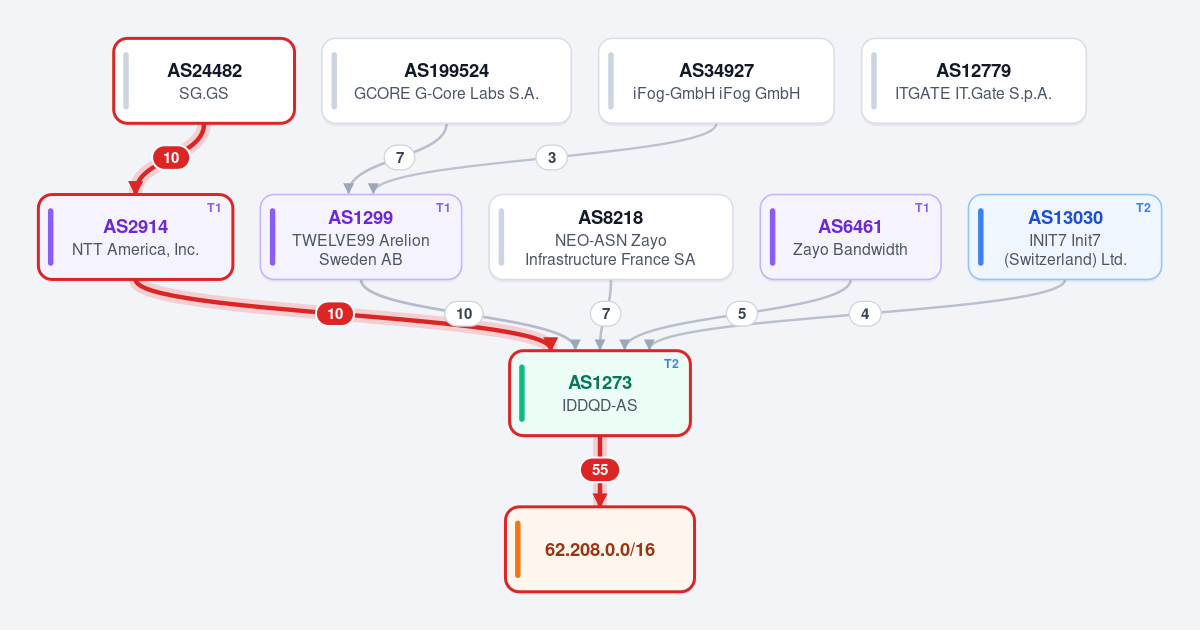The image size is (1200, 630).
Task: Click the T2 tier label on AS13030
Action: click(1143, 207)
